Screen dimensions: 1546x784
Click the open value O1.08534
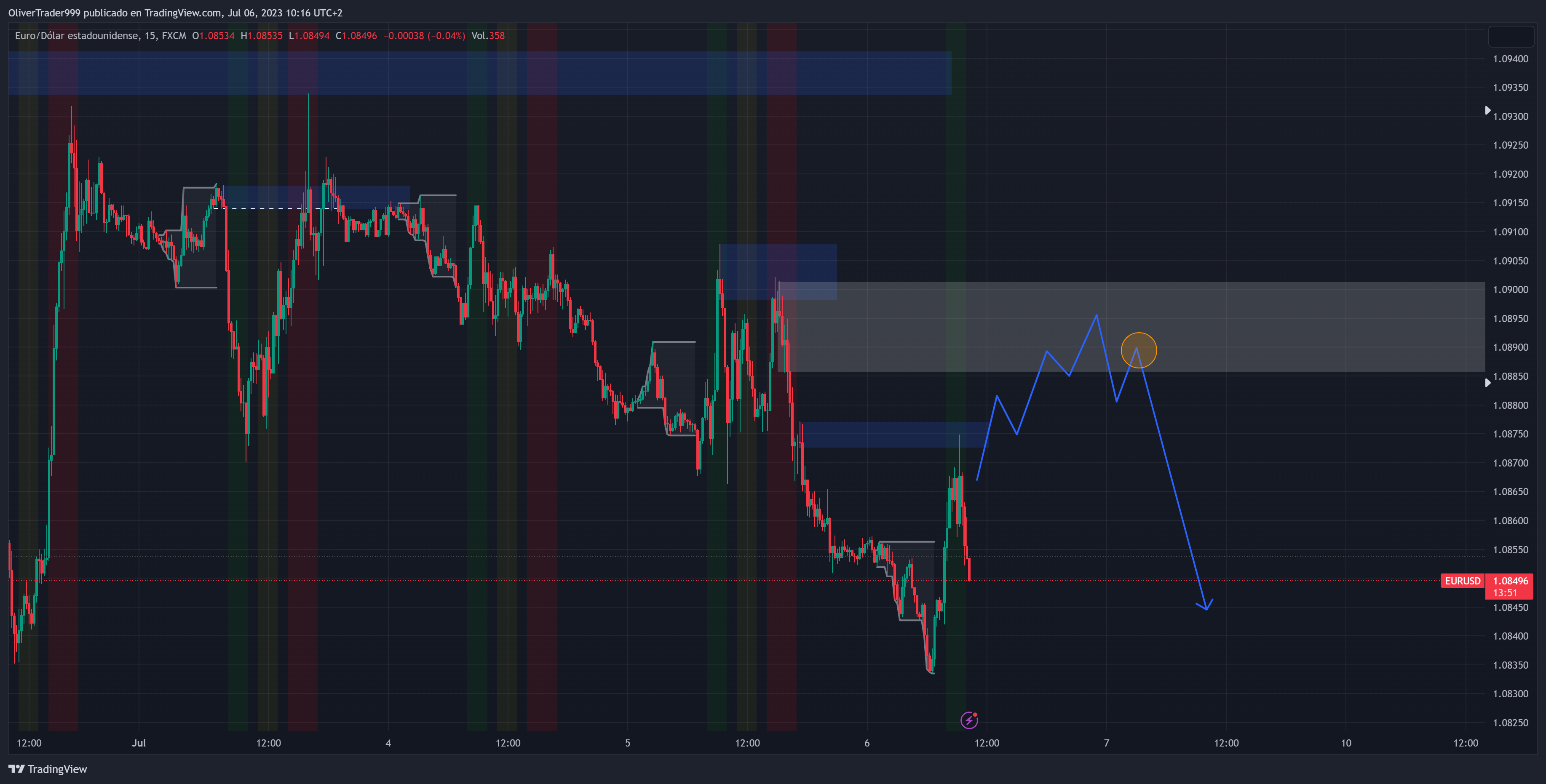click(213, 35)
